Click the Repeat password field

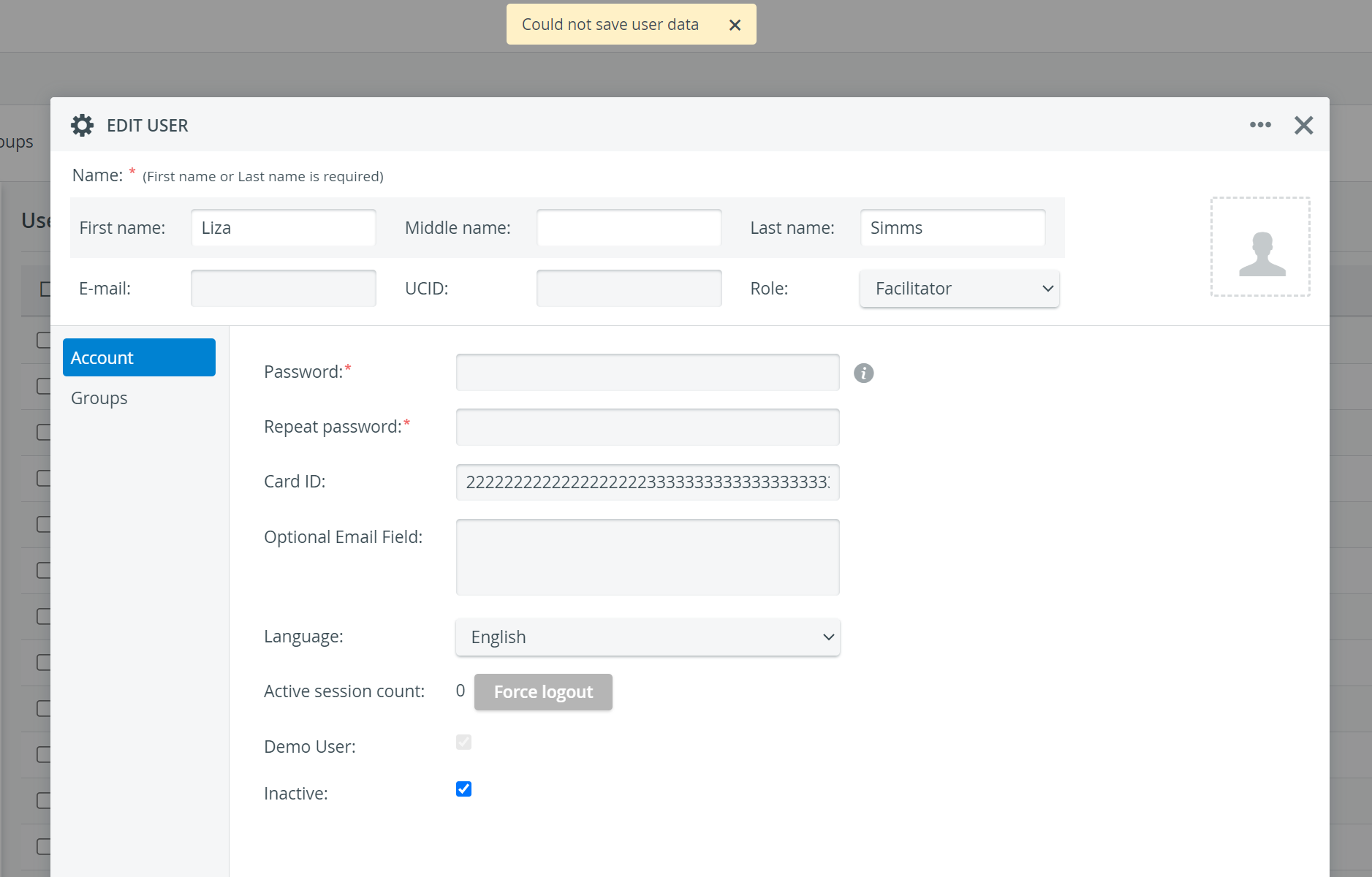tap(648, 427)
